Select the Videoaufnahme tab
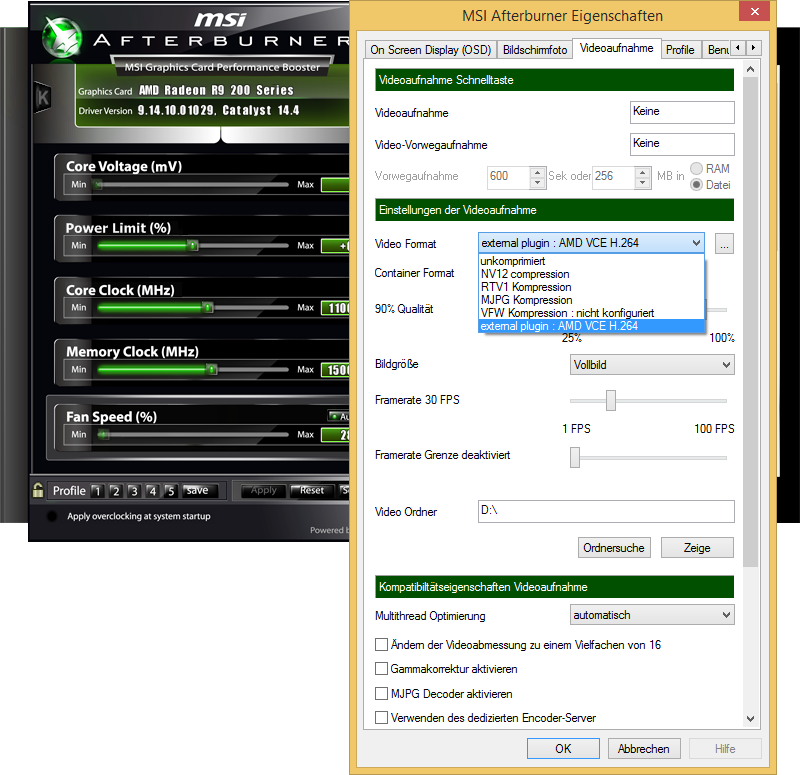 pyautogui.click(x=616, y=48)
